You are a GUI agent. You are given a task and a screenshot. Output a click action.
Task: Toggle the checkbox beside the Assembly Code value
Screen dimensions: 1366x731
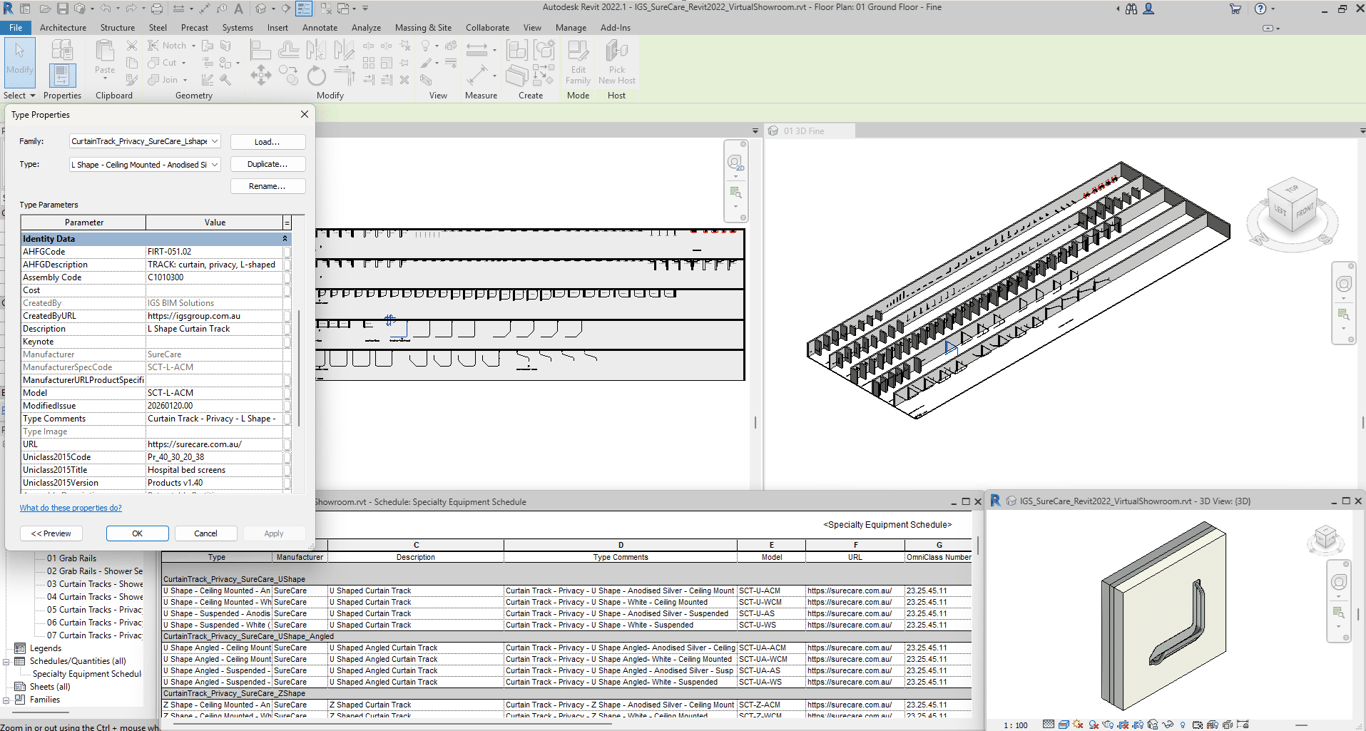287,278
